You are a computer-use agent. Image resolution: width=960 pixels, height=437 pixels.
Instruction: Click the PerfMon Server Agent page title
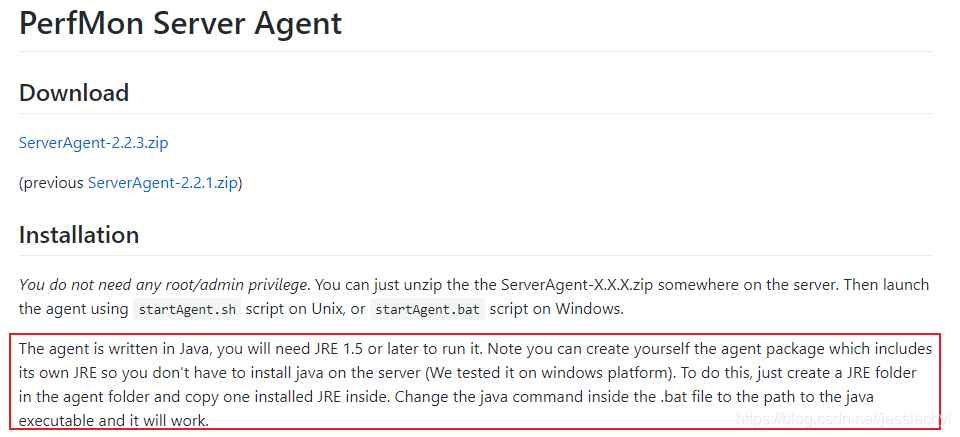pyautogui.click(x=181, y=23)
